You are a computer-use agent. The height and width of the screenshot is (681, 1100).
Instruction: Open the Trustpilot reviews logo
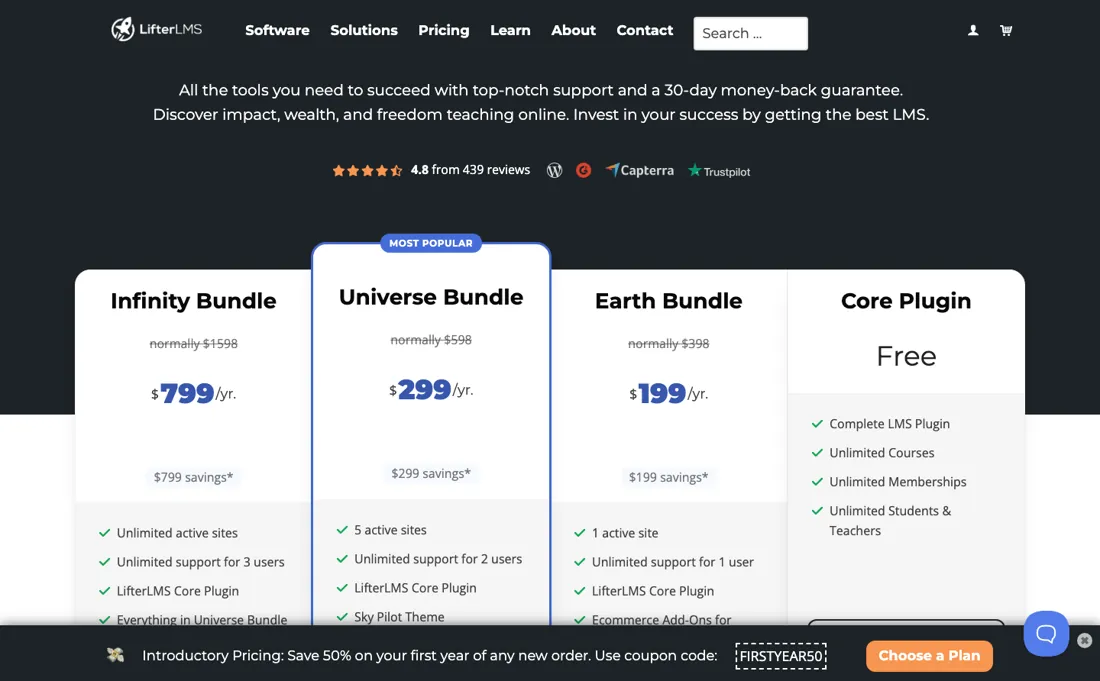pyautogui.click(x=719, y=171)
